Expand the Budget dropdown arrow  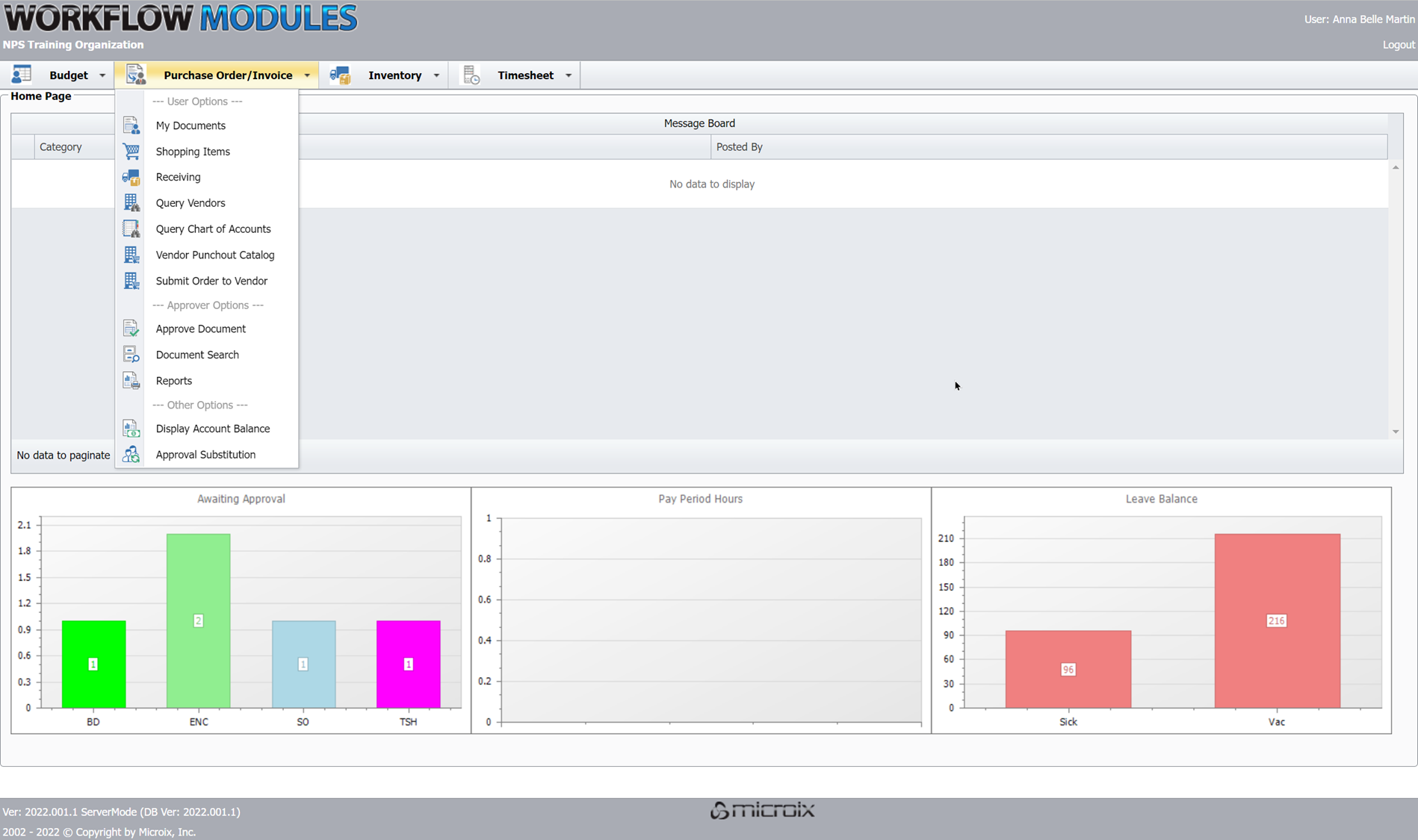coord(102,75)
